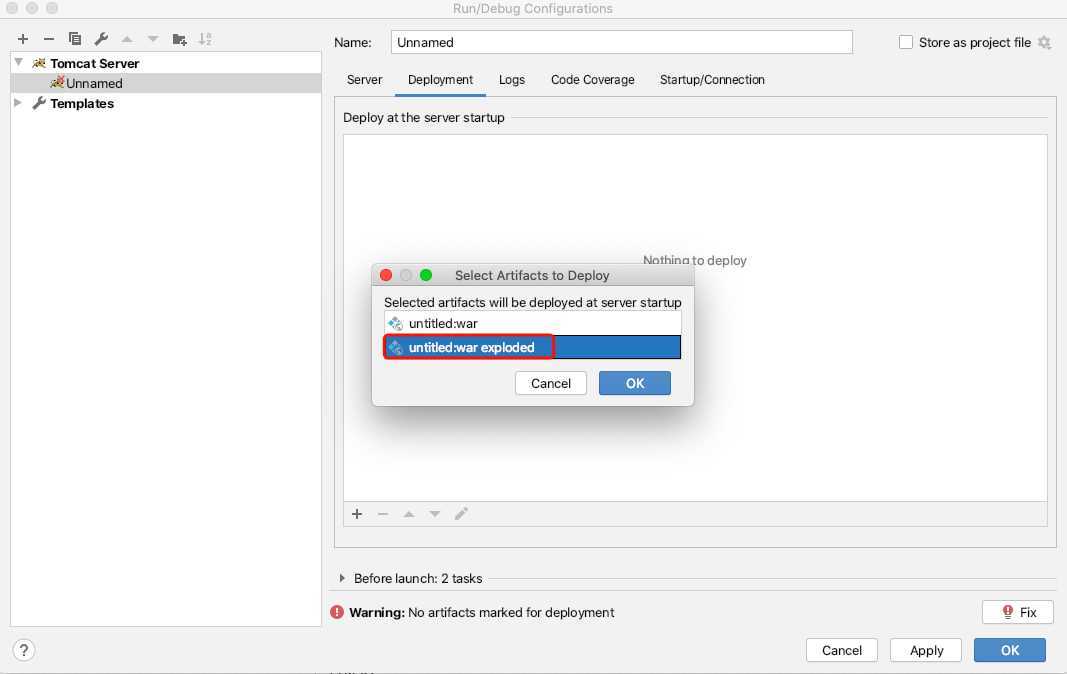This screenshot has width=1067, height=674.
Task: Click the bottom-right OK button of Run/Debug Configurations
Action: click(x=1010, y=650)
